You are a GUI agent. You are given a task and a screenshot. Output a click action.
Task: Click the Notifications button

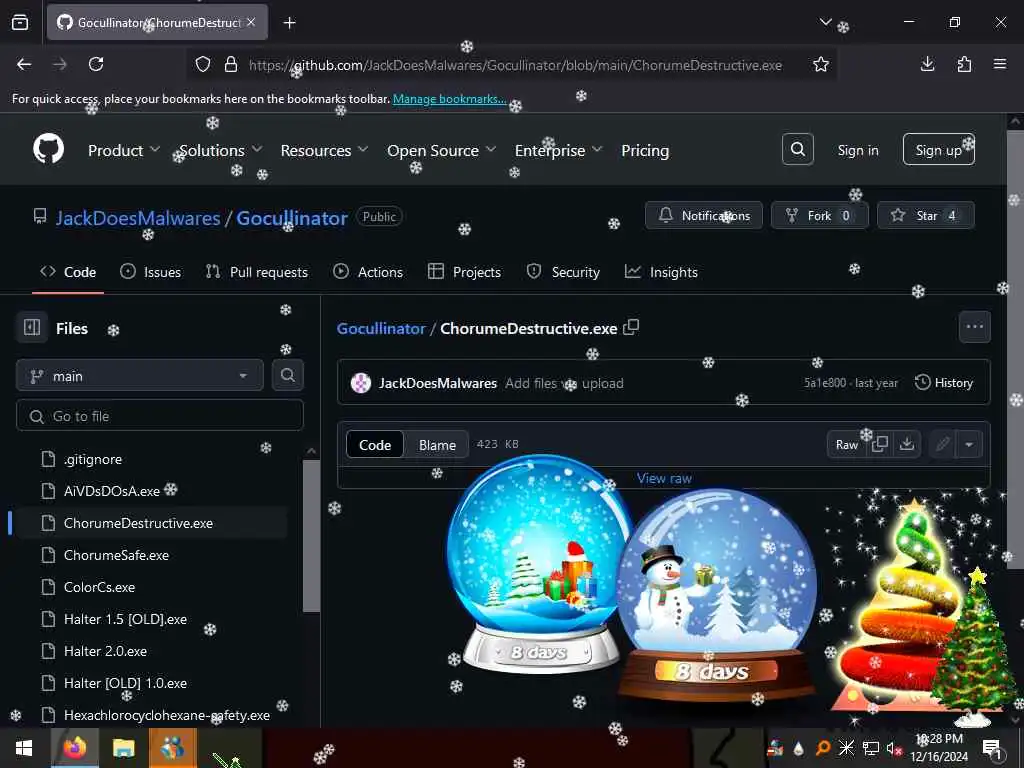[x=703, y=215]
